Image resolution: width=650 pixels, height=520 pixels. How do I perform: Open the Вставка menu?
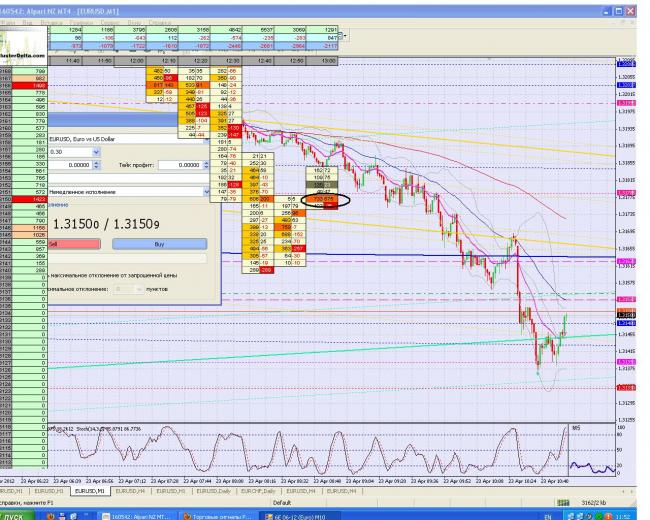[x=51, y=22]
